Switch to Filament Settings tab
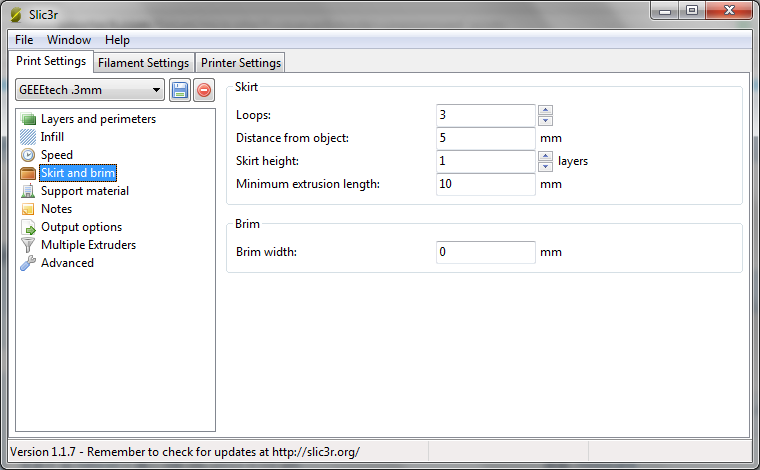Viewport: 760px width, 470px height. [143, 63]
